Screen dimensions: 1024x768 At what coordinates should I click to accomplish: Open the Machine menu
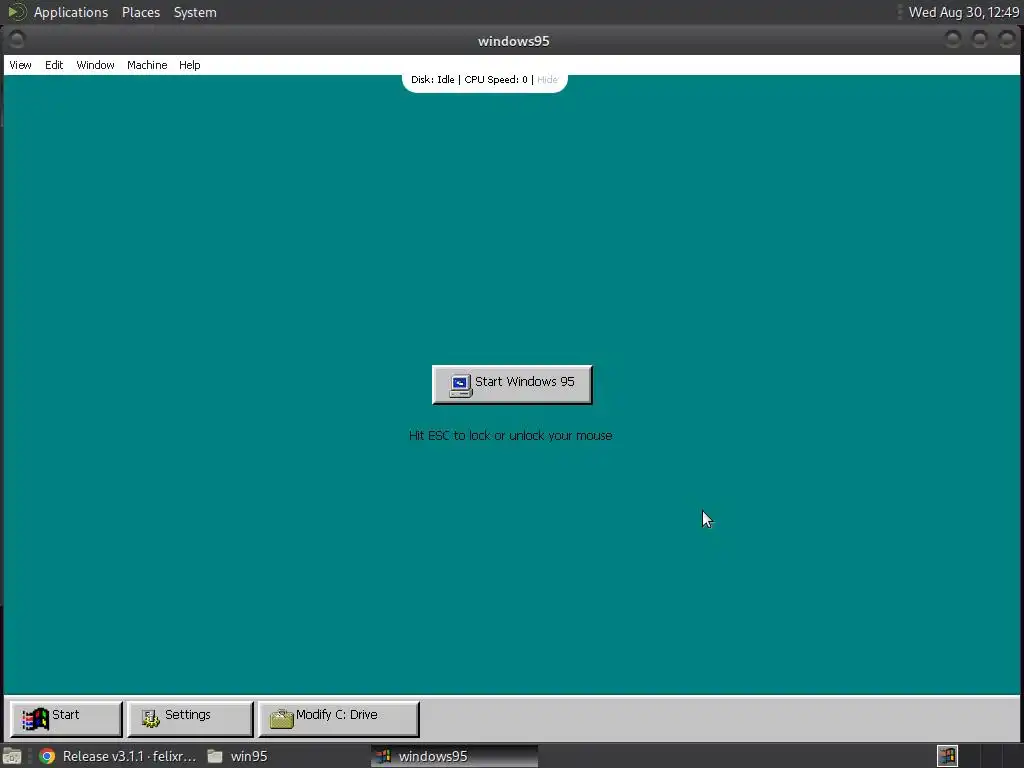(x=147, y=65)
